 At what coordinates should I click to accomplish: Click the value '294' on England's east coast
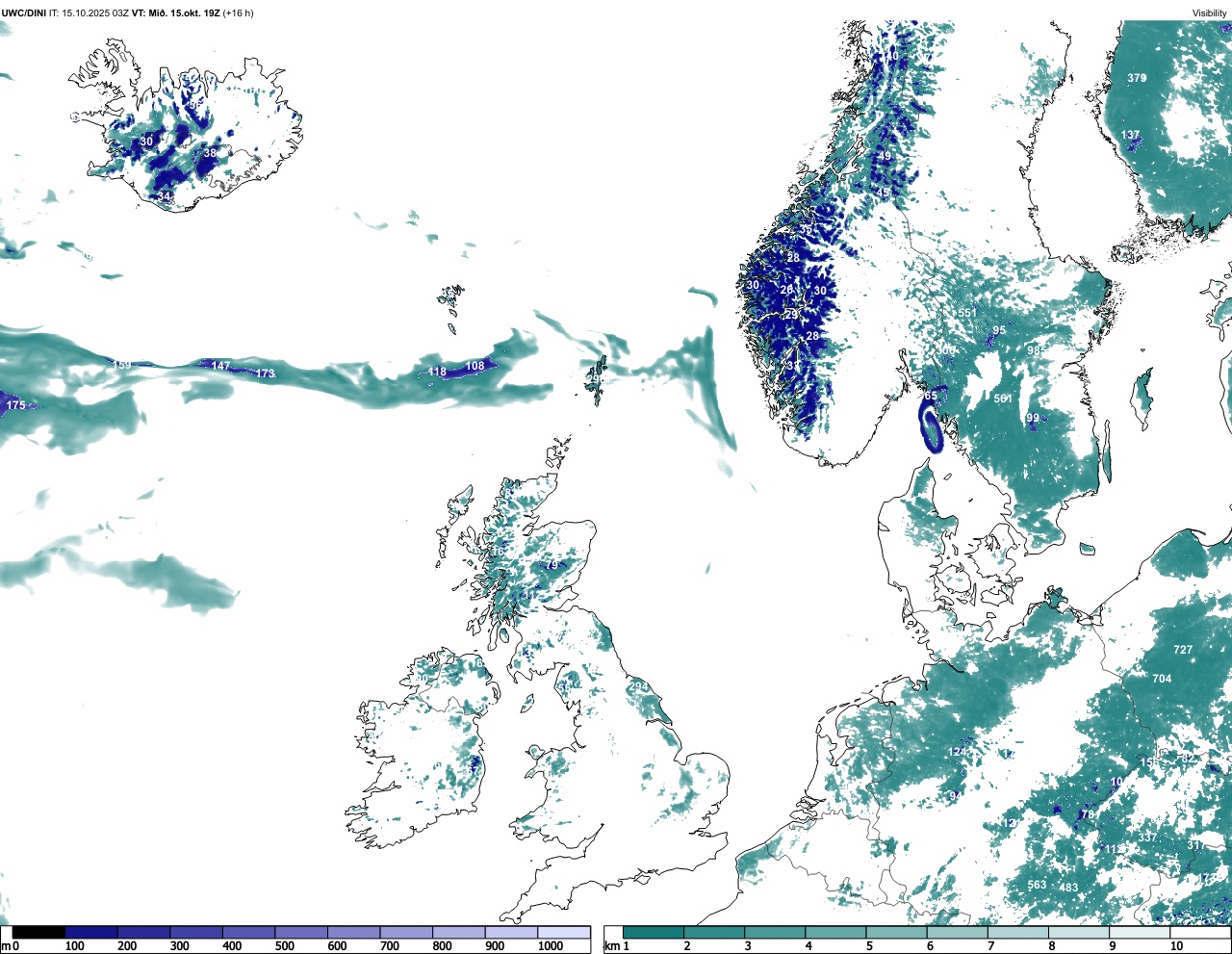(638, 686)
